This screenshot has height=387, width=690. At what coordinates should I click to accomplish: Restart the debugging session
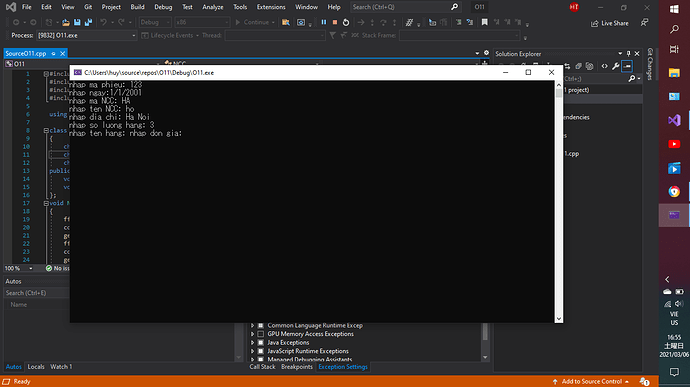click(346, 22)
